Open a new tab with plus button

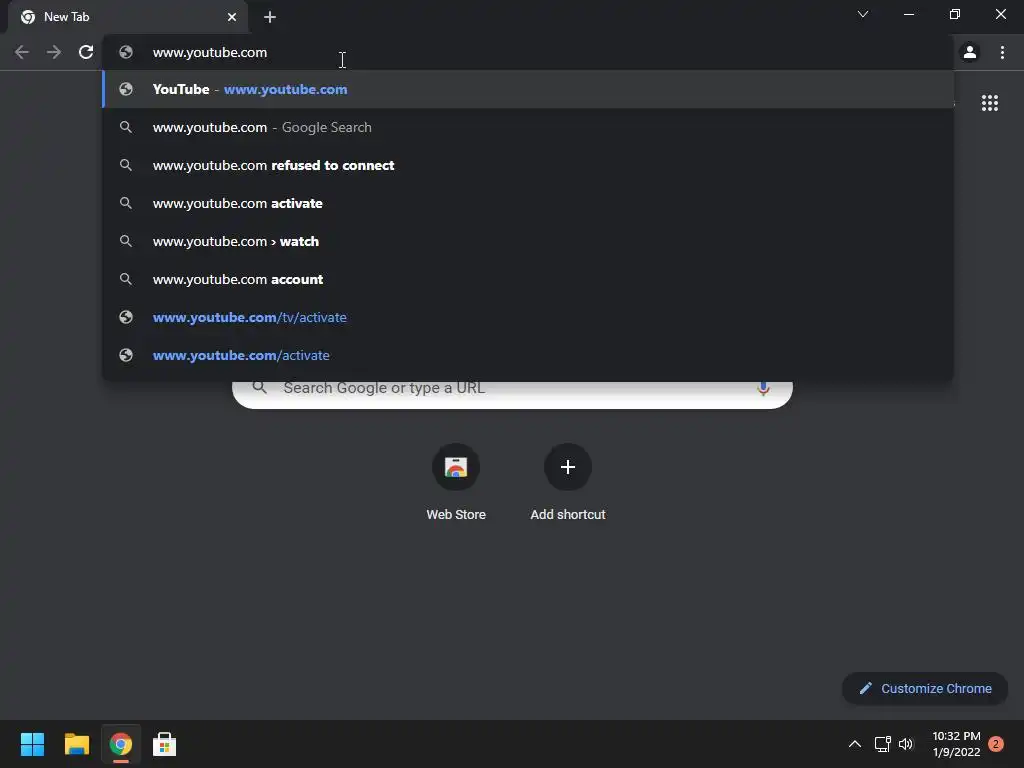[x=270, y=17]
